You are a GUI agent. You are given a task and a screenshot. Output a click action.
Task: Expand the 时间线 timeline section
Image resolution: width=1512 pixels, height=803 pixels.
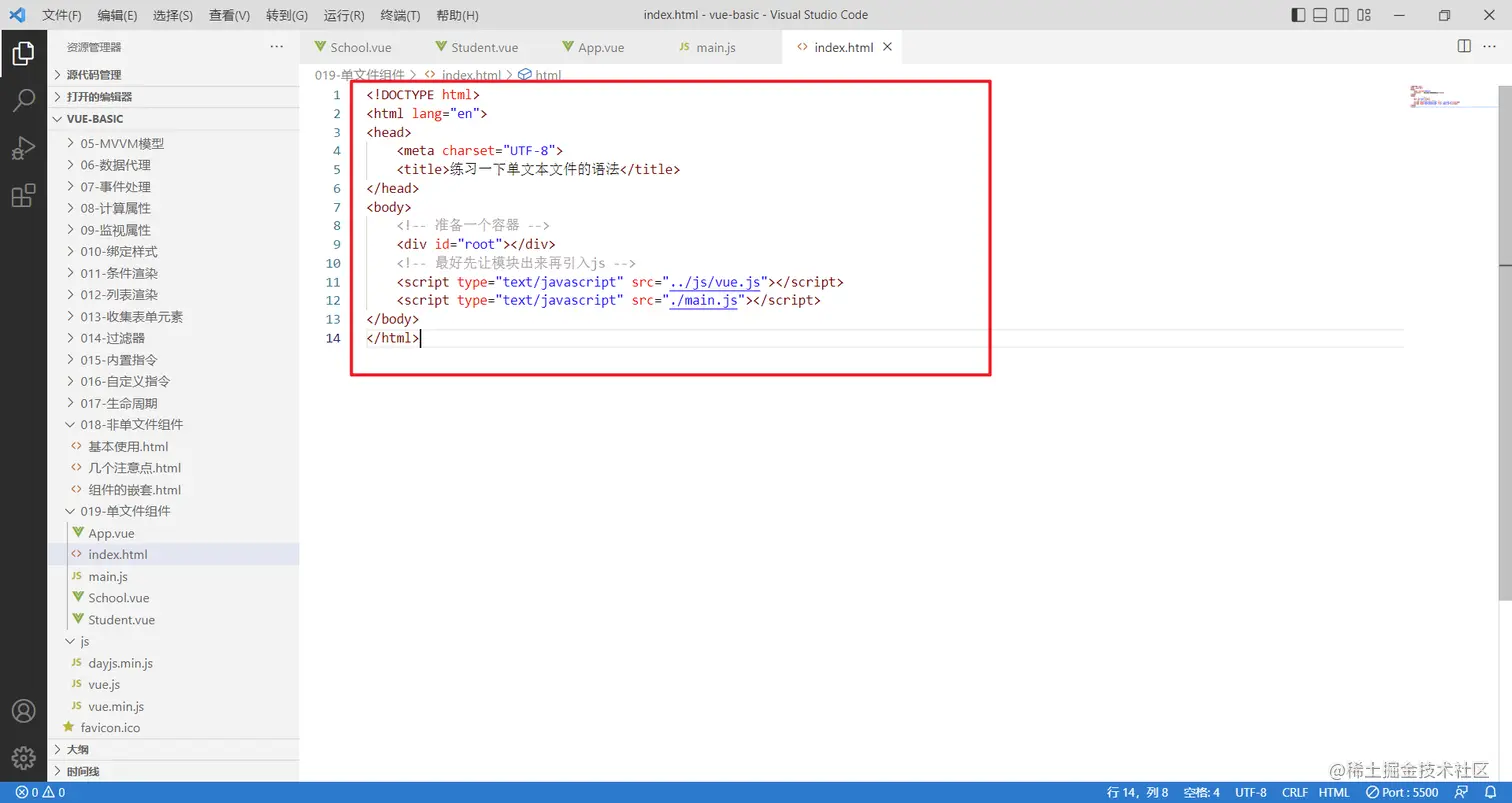[174, 771]
